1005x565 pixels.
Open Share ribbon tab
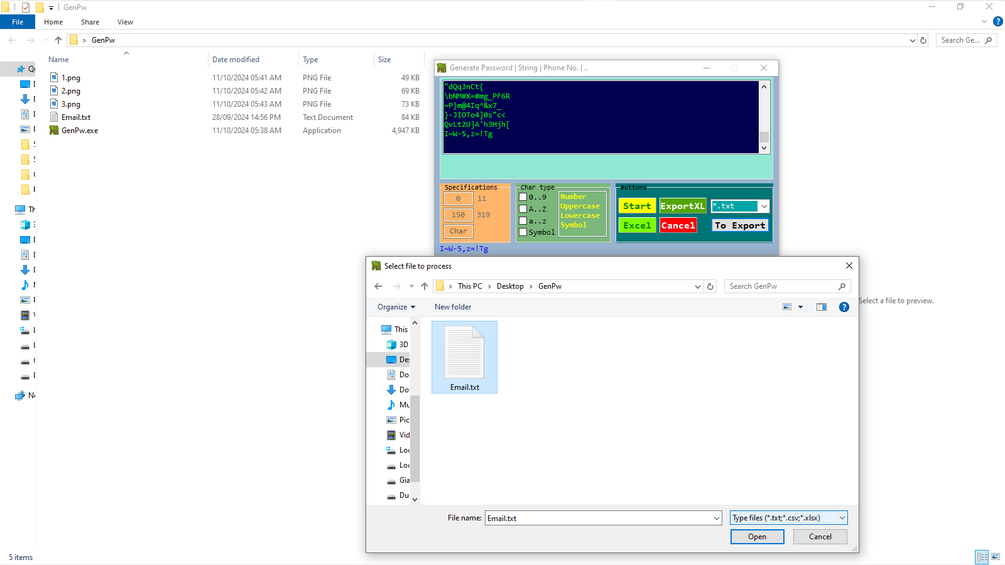tap(90, 22)
